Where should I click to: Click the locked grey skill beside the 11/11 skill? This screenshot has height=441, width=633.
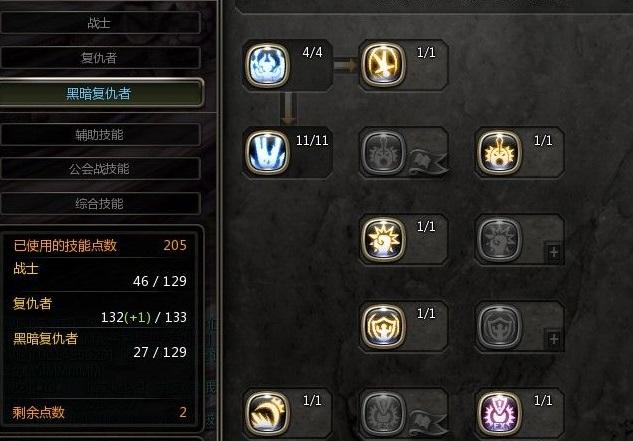point(383,152)
